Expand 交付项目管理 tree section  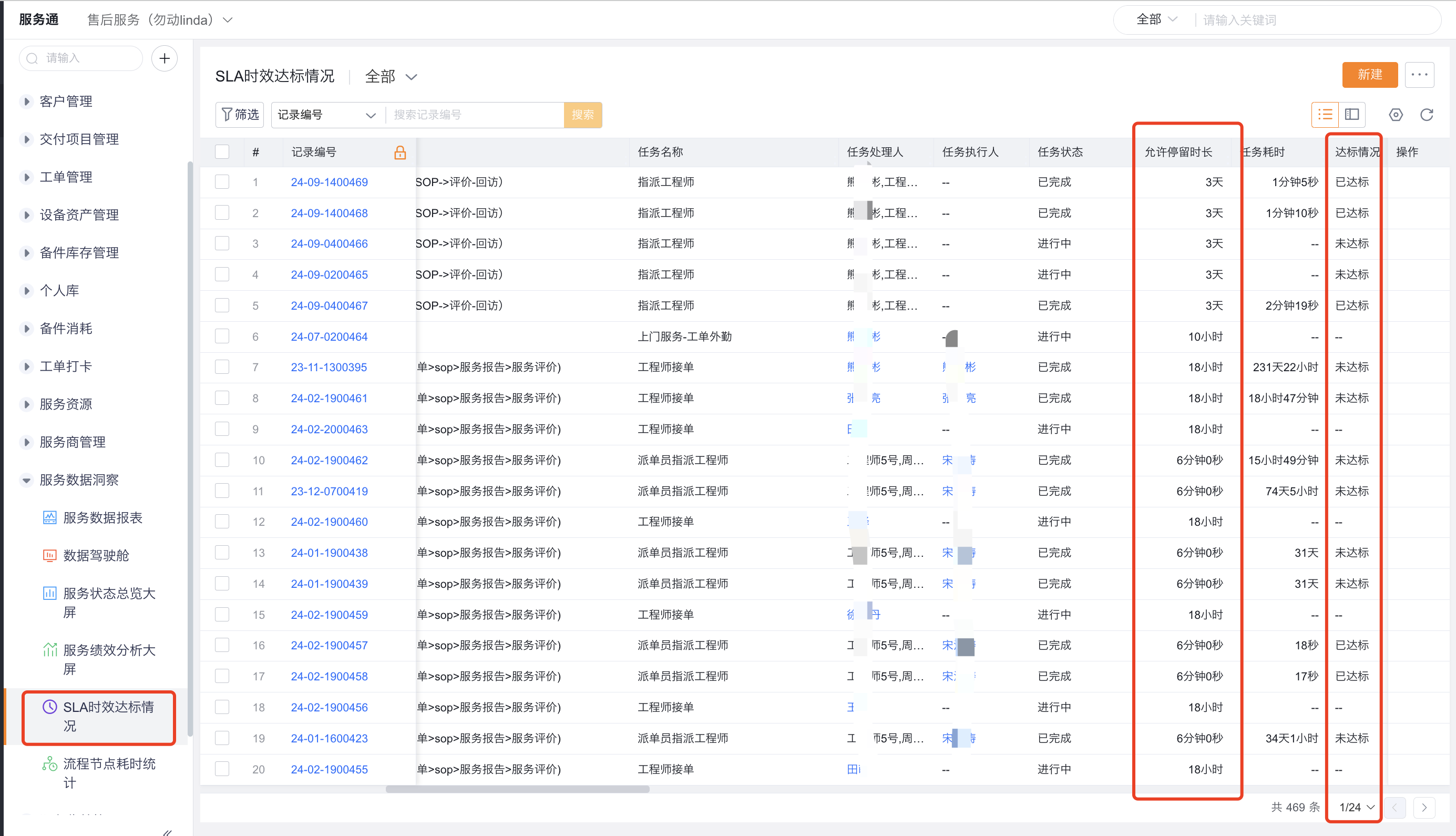(x=26, y=139)
